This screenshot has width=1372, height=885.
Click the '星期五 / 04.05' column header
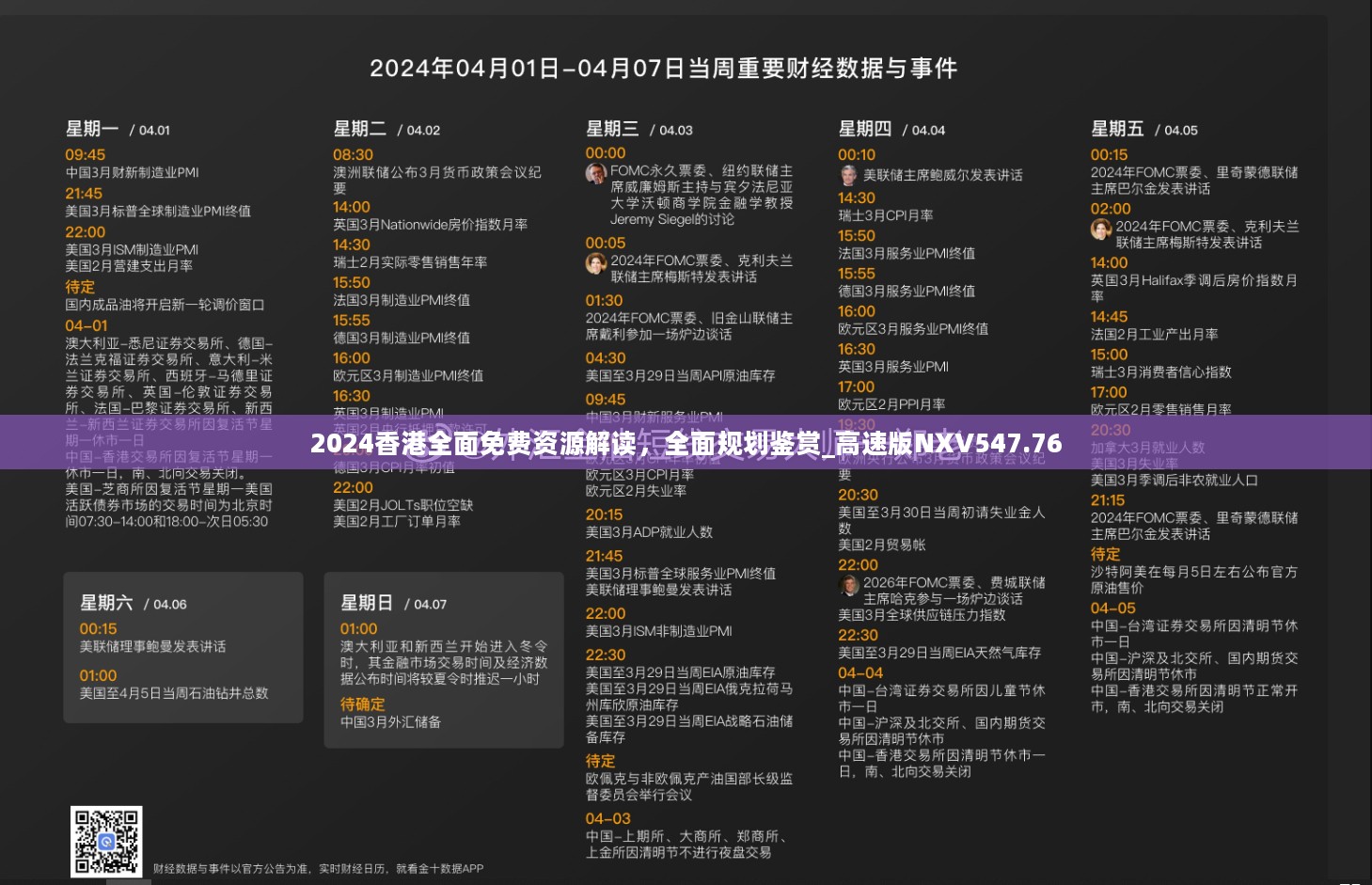point(1144,130)
